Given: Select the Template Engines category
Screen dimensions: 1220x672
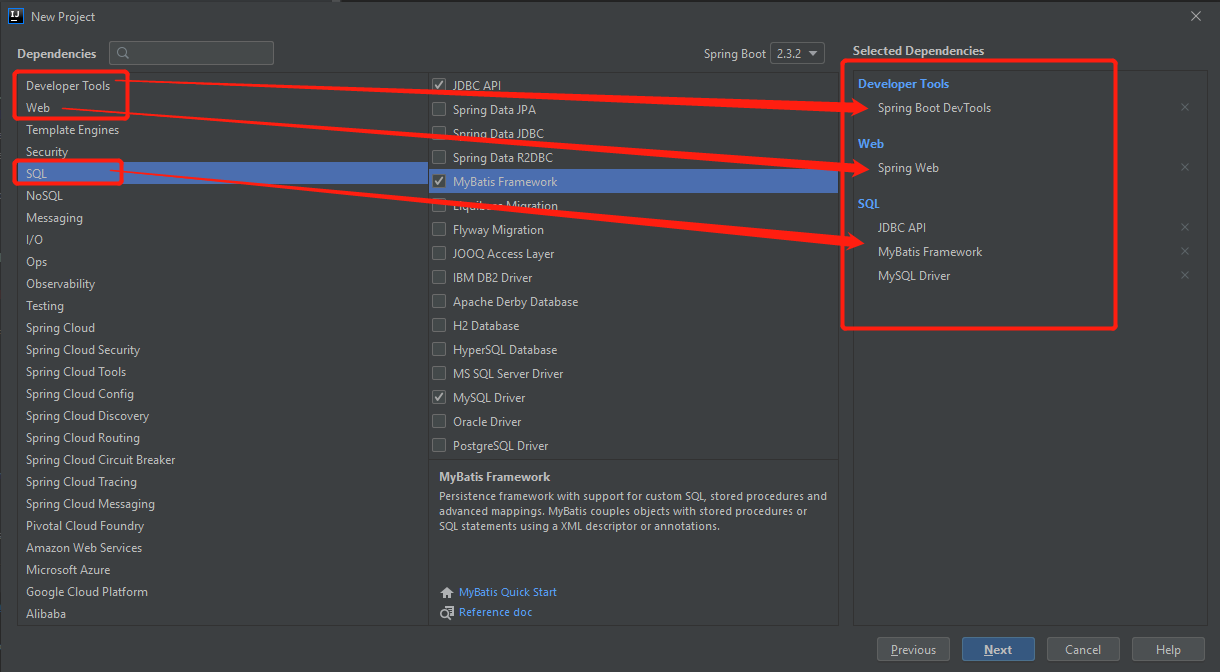Looking at the screenshot, I should (222, 130).
